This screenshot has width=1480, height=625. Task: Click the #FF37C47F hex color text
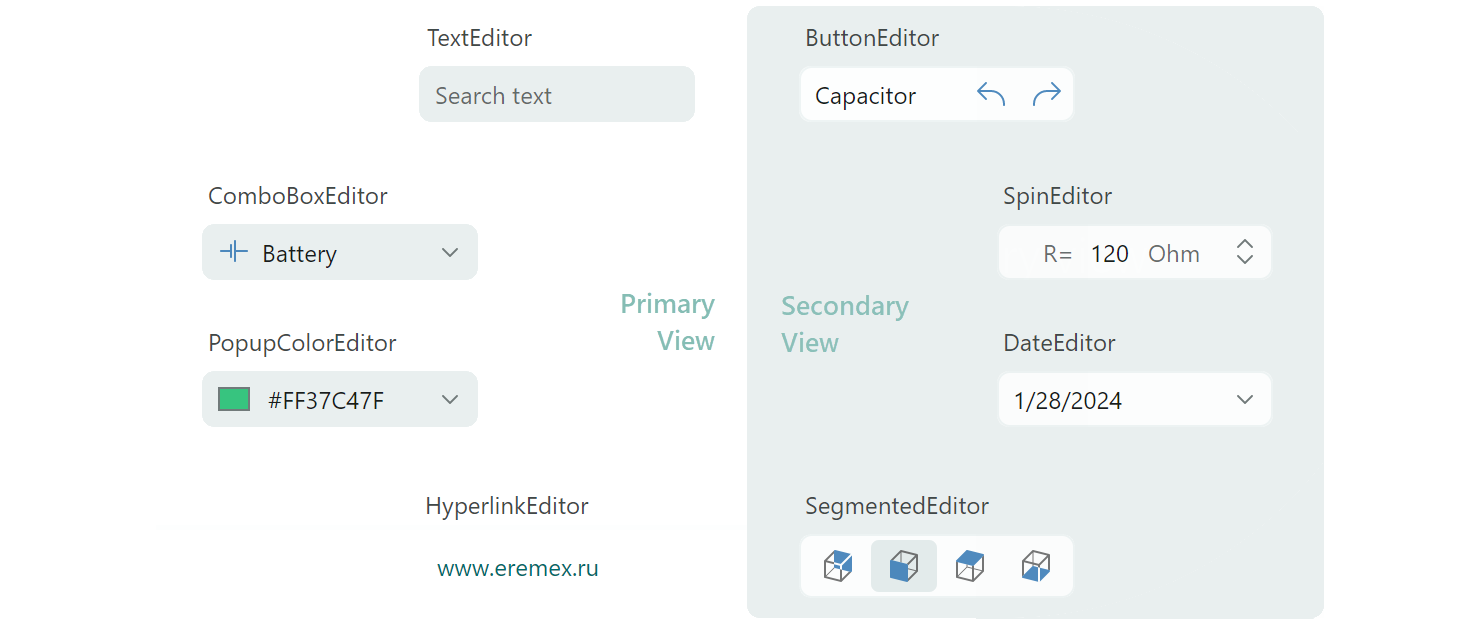point(326,401)
